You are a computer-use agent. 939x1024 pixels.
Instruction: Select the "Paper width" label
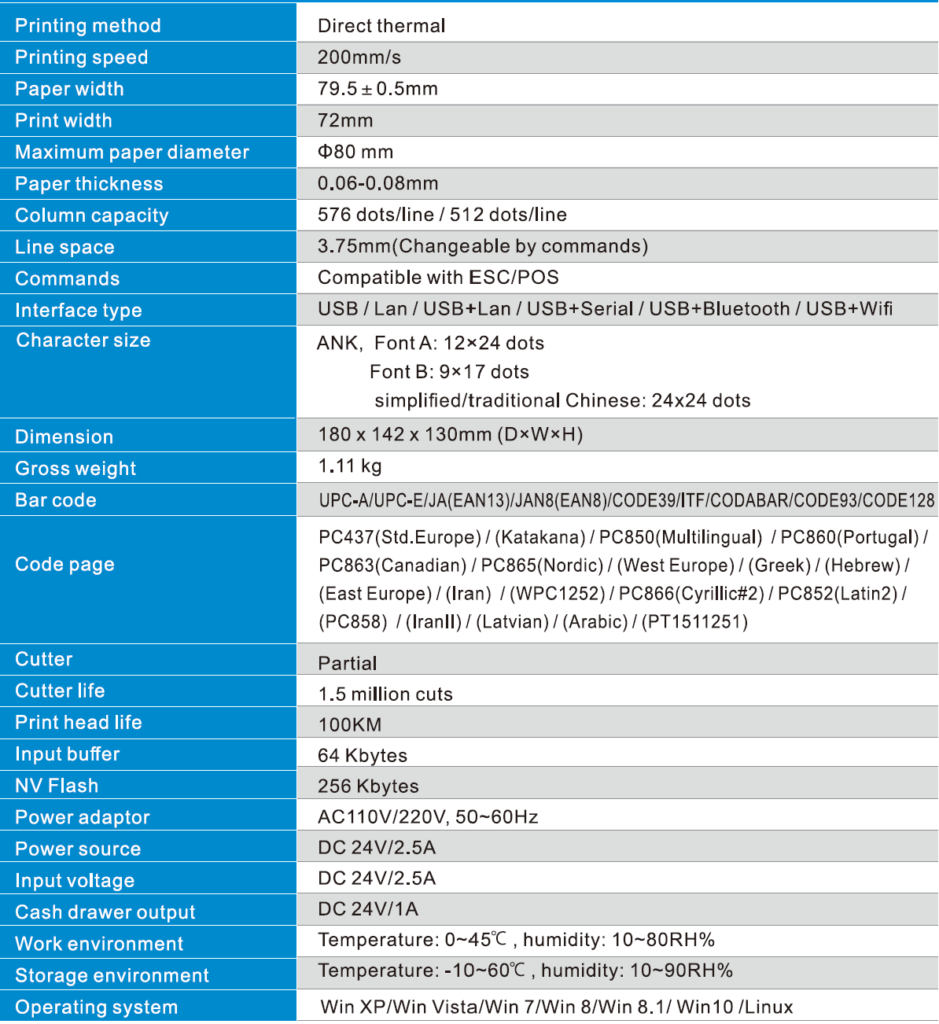point(69,89)
